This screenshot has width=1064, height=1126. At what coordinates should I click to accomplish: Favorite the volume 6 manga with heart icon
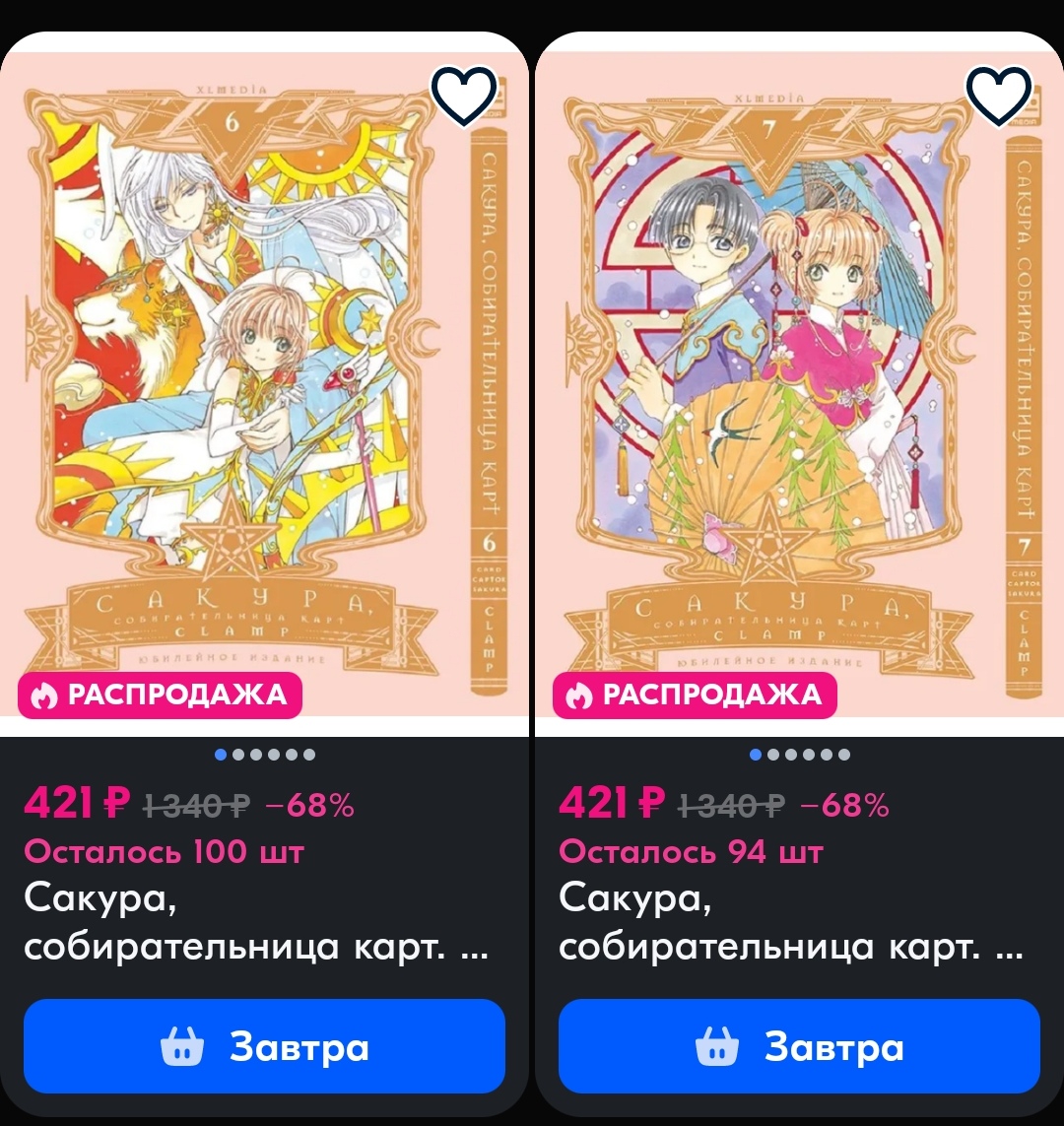pos(464,96)
